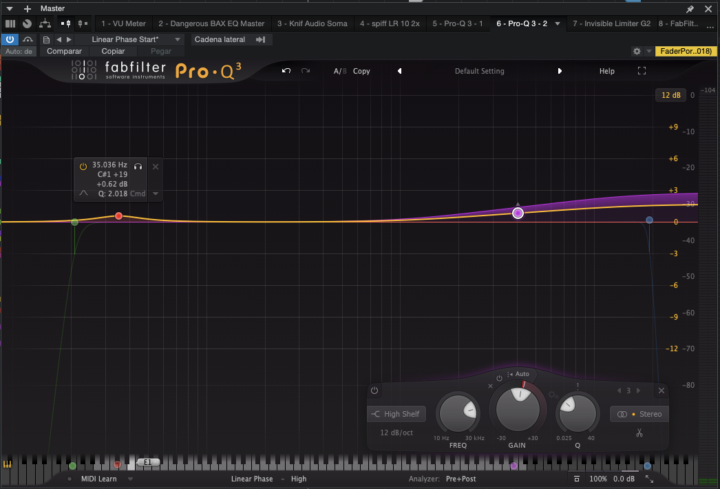Click the Q knob
This screenshot has width=720, height=489.
pyautogui.click(x=577, y=413)
